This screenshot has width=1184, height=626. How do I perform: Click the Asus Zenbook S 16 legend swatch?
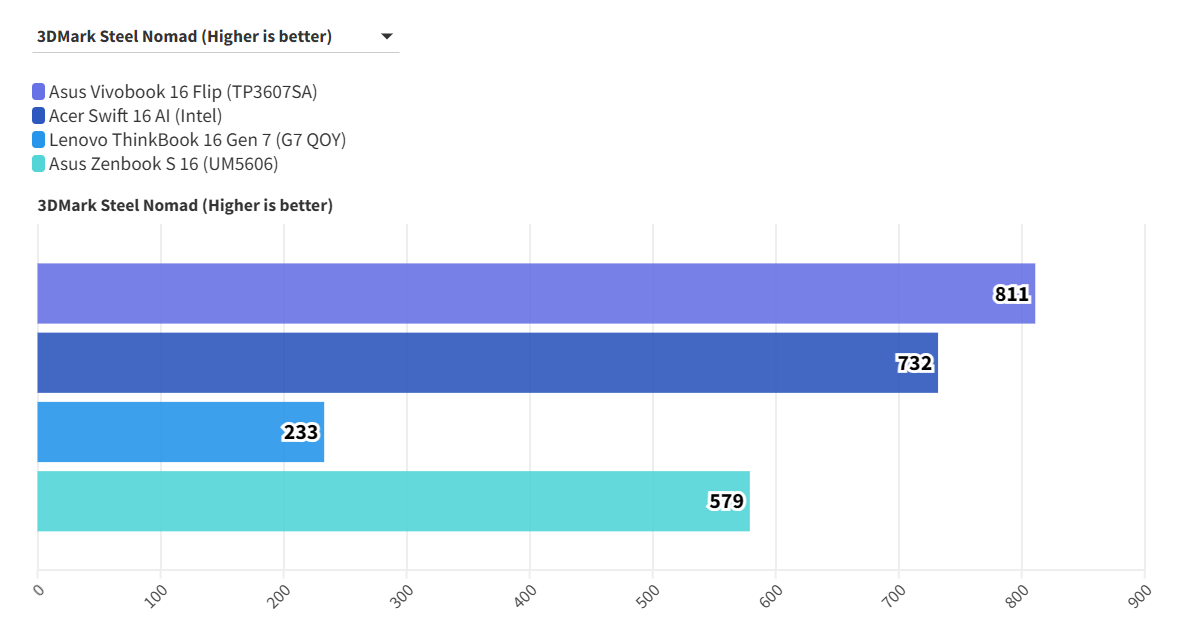point(39,164)
